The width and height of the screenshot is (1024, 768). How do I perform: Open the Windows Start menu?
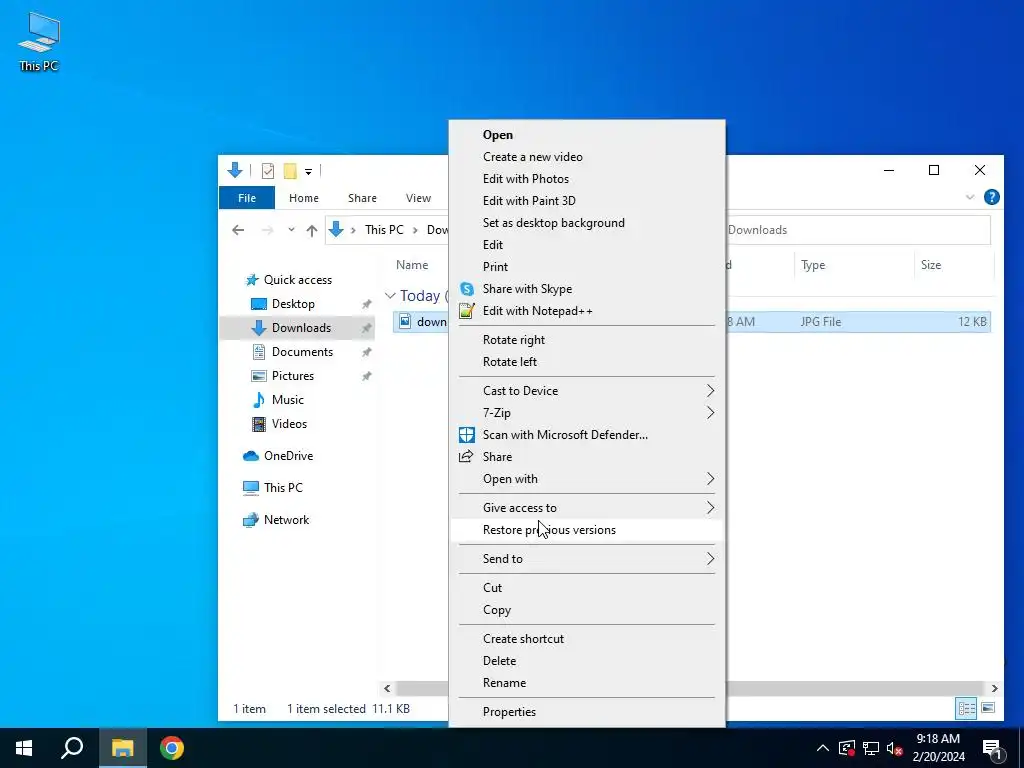click(24, 748)
